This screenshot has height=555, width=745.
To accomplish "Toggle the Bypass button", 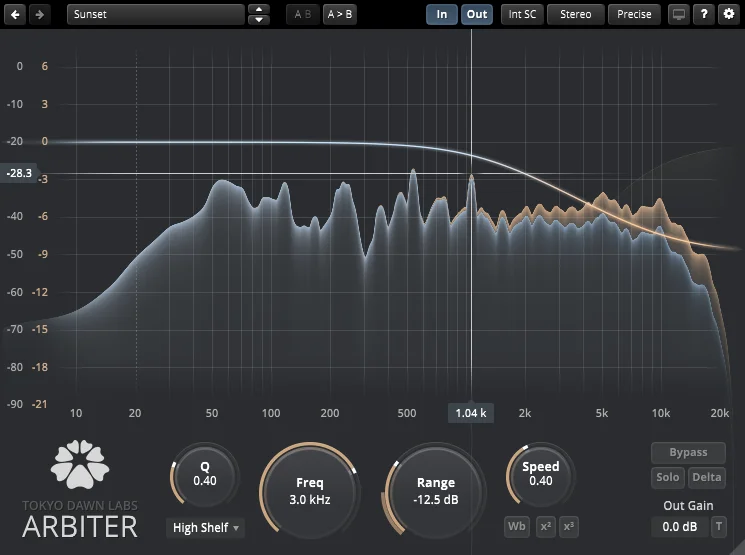I will point(688,452).
